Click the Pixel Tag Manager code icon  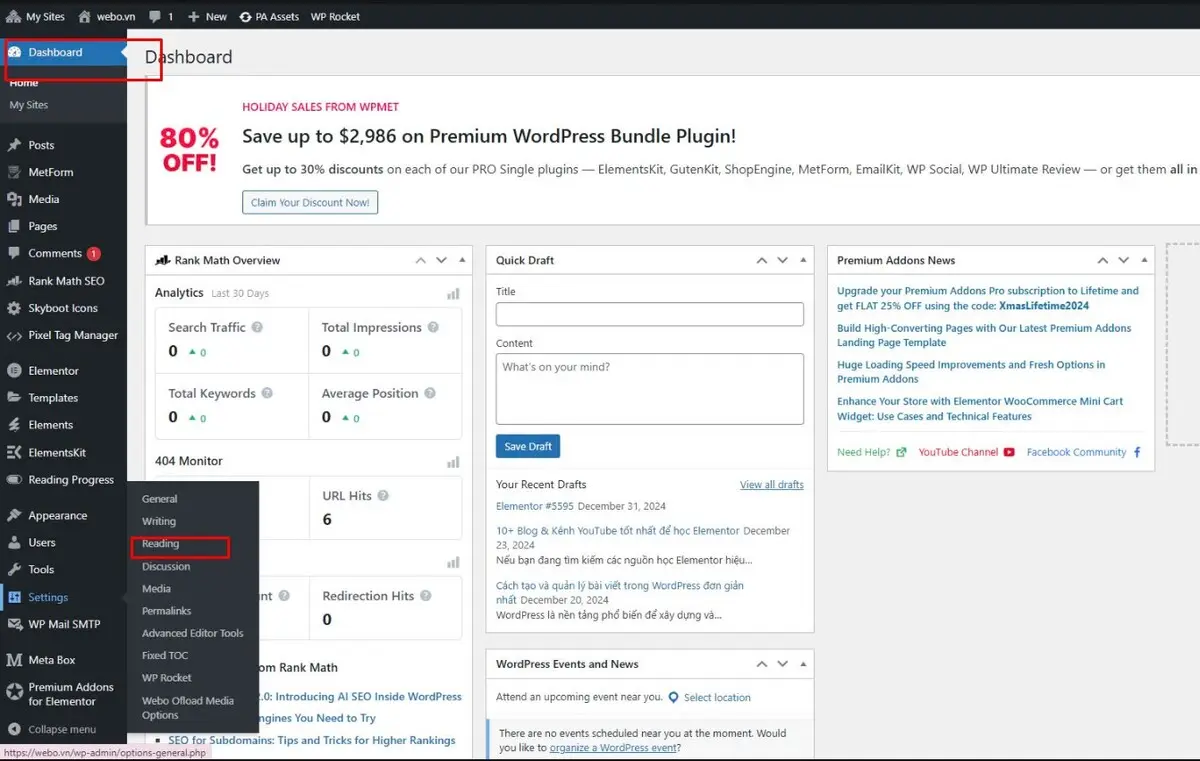pos(14,335)
